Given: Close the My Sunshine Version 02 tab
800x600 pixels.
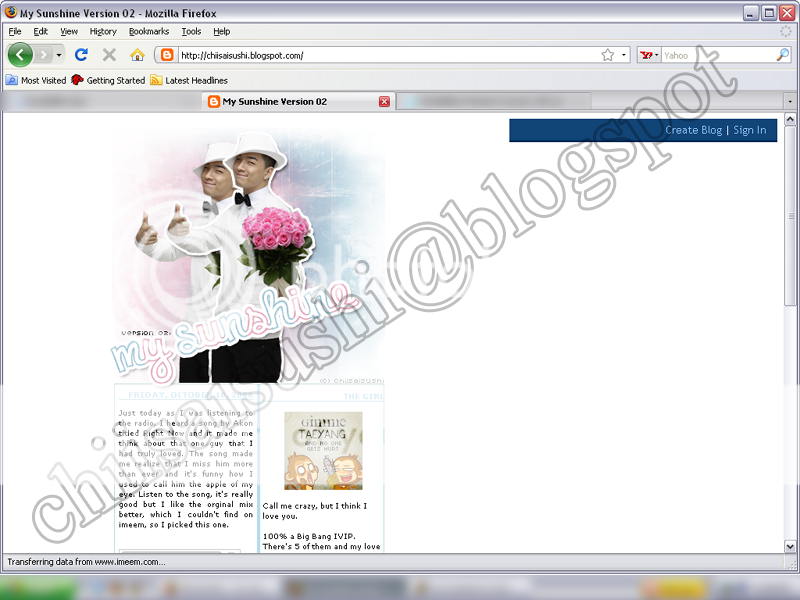Looking at the screenshot, I should (x=384, y=102).
